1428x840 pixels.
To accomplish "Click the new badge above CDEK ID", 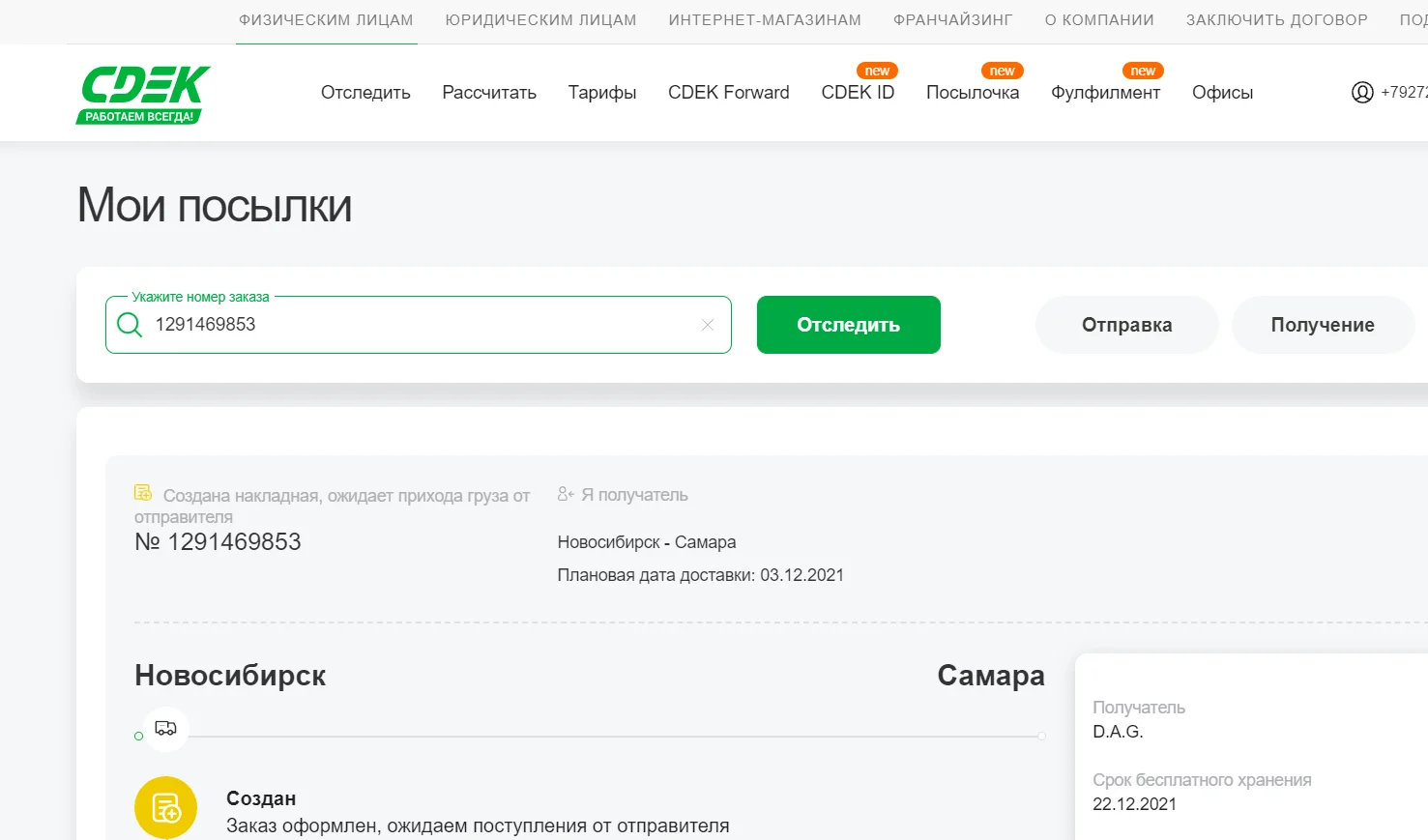I will [877, 71].
